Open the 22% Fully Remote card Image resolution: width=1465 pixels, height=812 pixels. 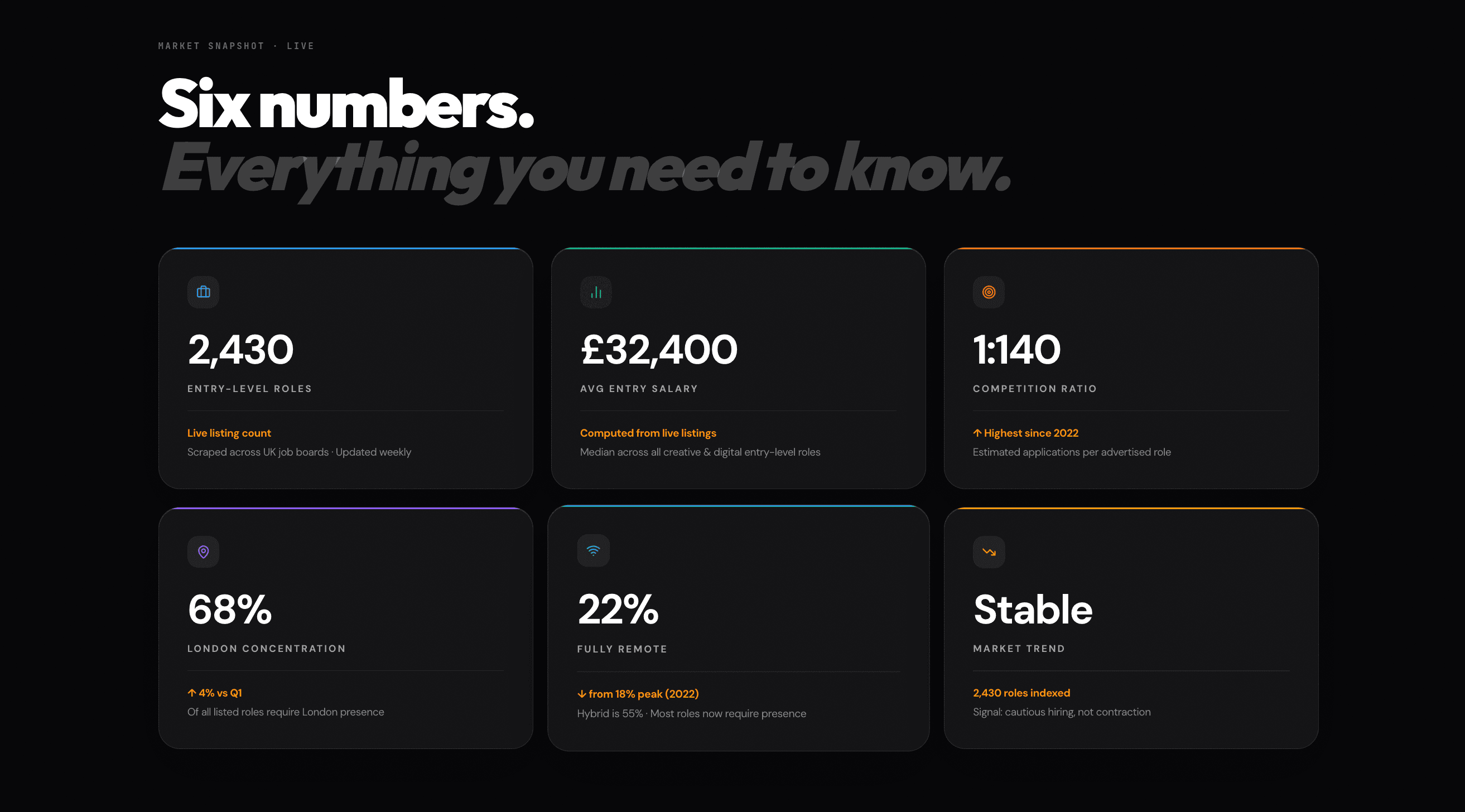738,629
